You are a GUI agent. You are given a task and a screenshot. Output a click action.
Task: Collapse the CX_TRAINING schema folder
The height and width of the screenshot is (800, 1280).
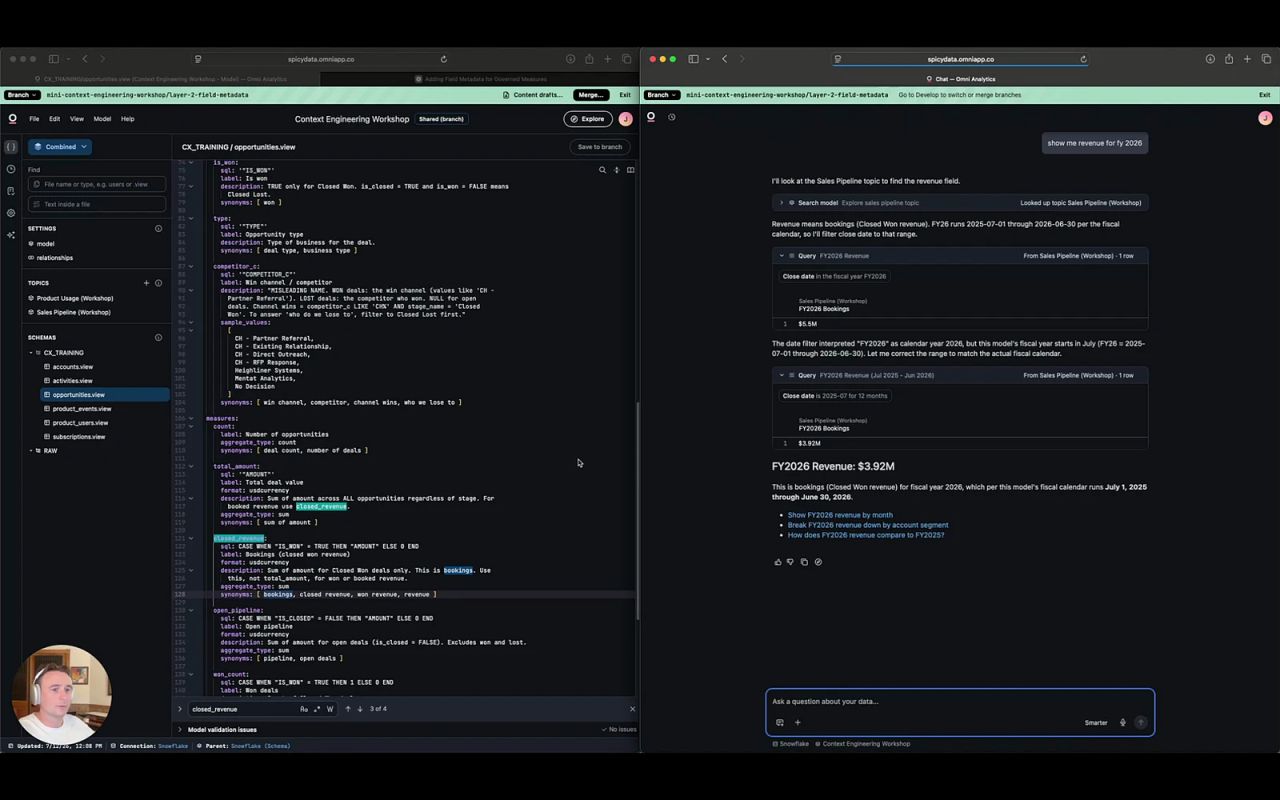(x=31, y=353)
